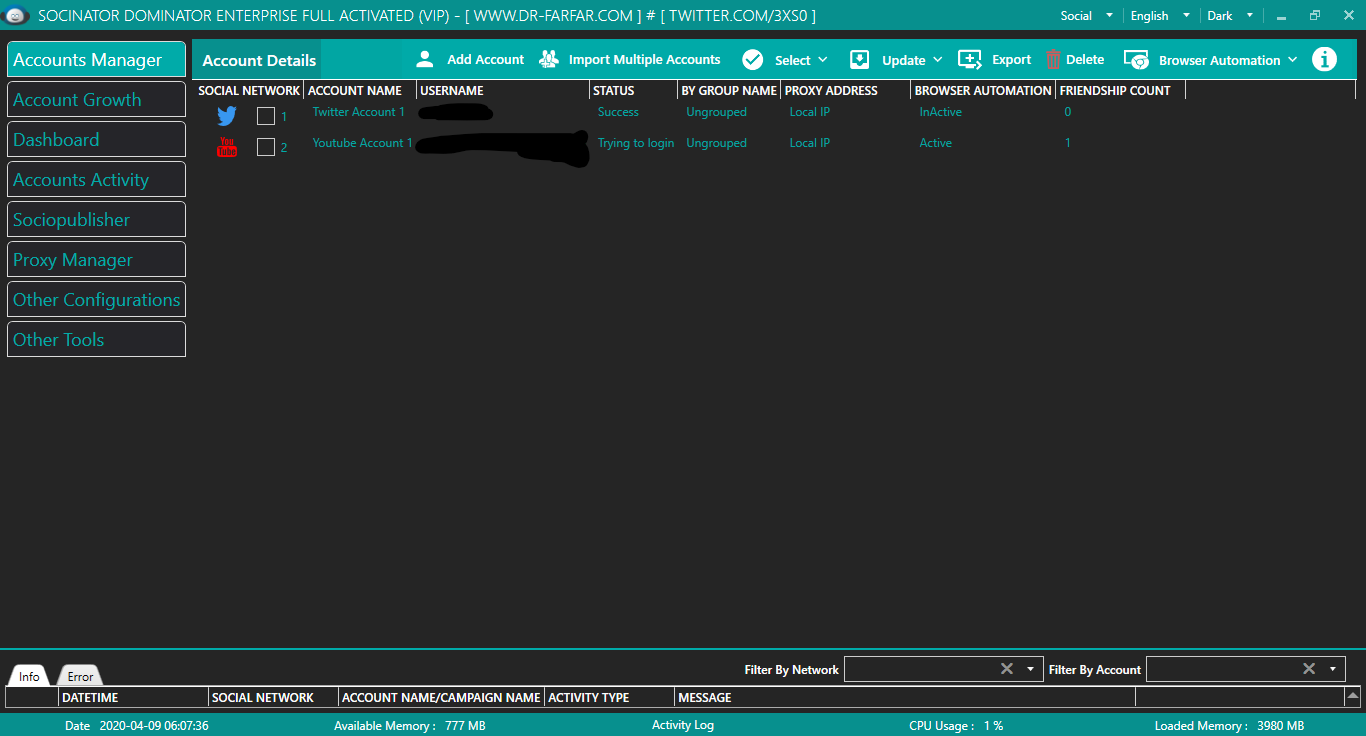The height and width of the screenshot is (736, 1366).
Task: Click the BROWSER AUTOMATION column header
Action: pos(983,90)
